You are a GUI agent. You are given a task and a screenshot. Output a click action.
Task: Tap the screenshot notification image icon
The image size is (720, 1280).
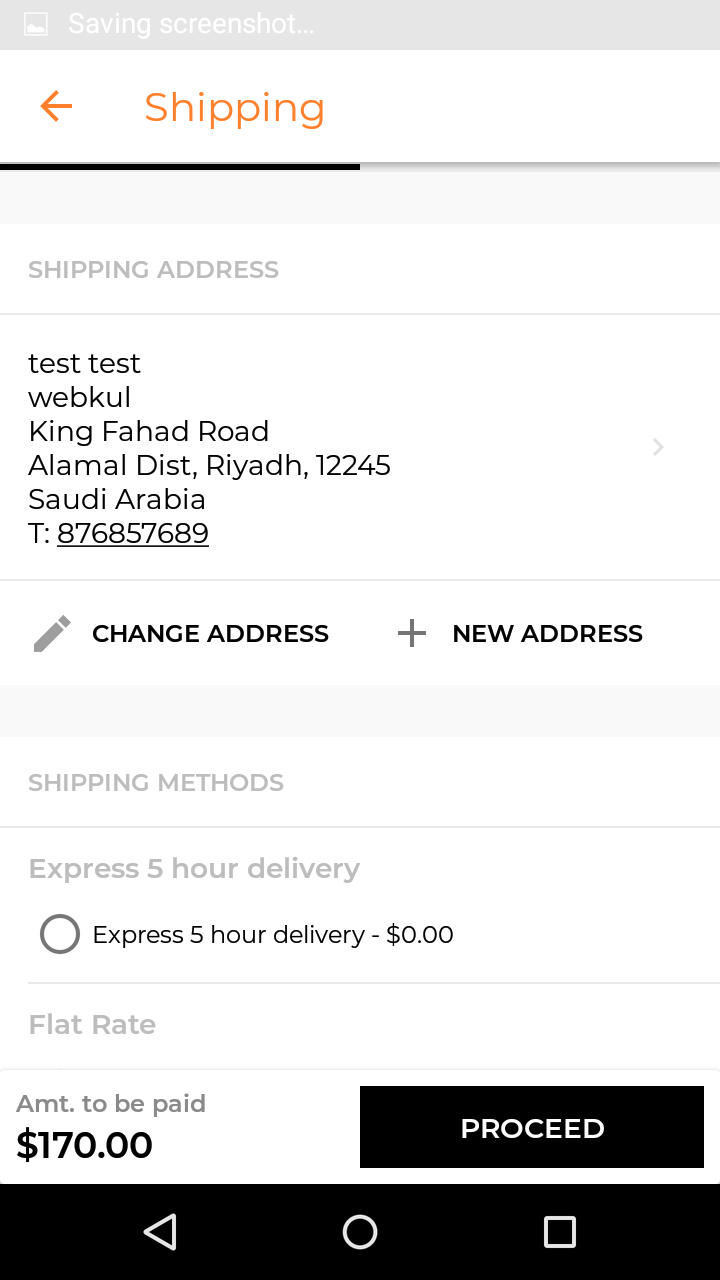(x=35, y=25)
